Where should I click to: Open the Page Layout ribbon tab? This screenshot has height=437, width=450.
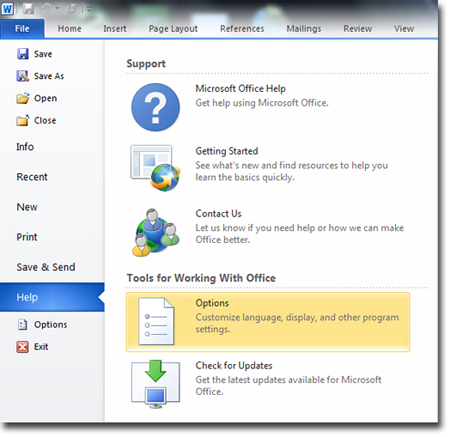click(173, 29)
